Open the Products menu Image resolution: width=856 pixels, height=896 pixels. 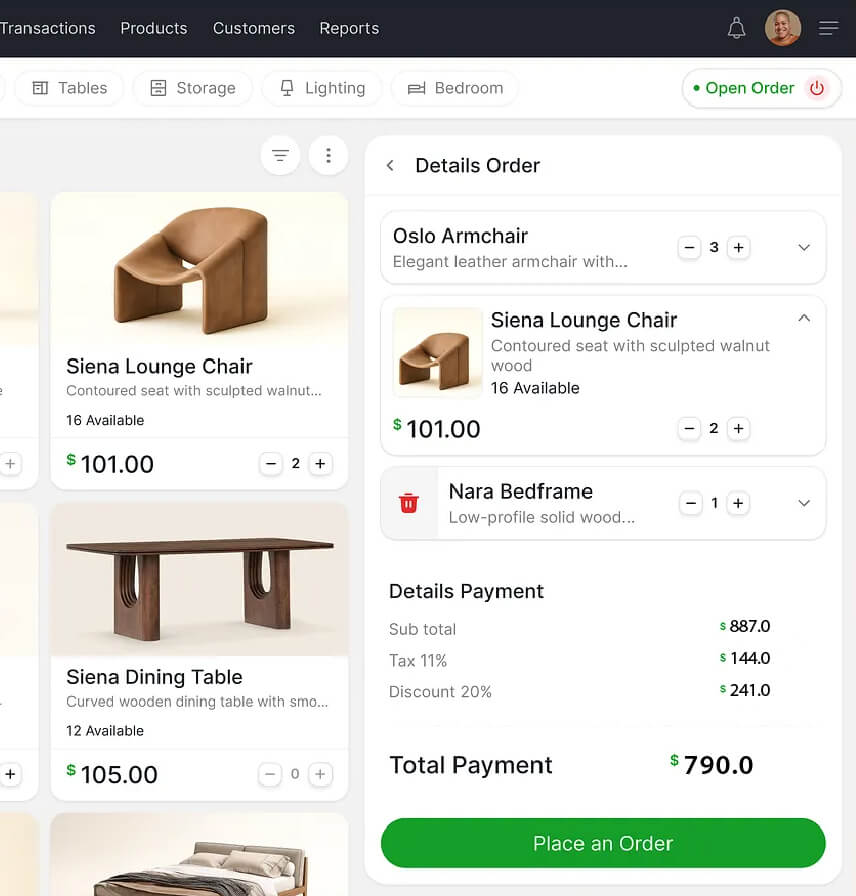(153, 28)
